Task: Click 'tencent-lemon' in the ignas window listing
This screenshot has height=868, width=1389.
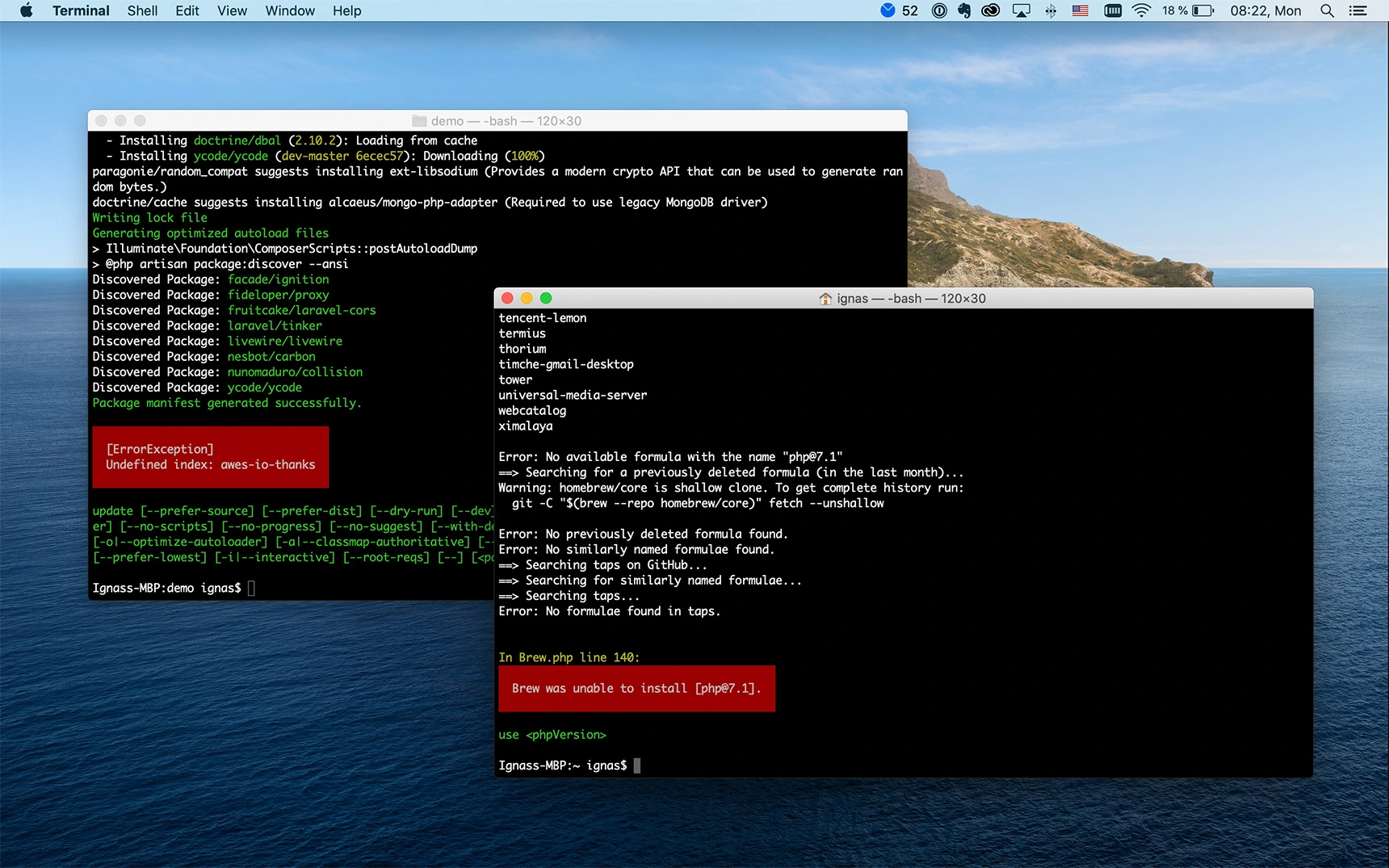Action: [x=543, y=318]
